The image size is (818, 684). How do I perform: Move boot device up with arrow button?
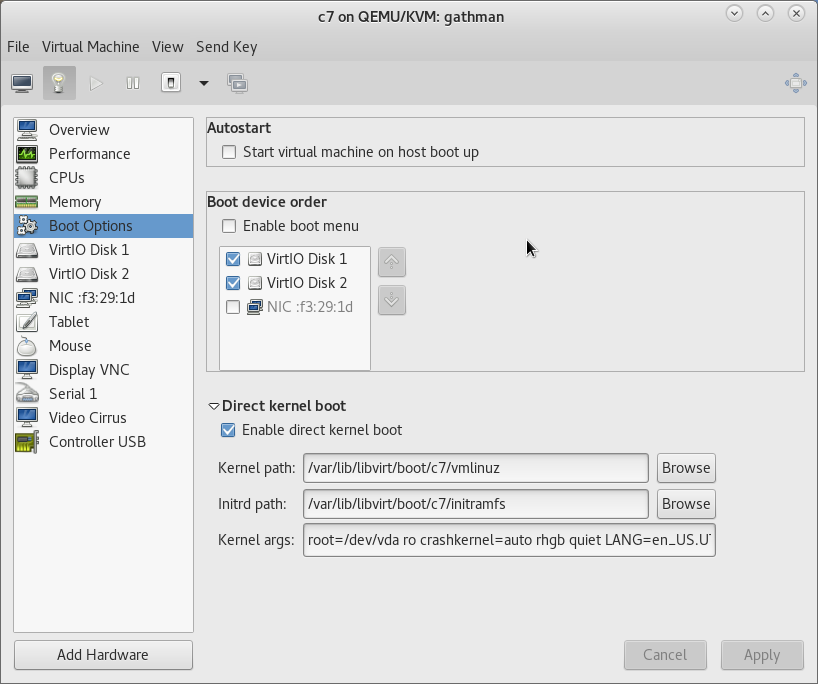point(392,262)
